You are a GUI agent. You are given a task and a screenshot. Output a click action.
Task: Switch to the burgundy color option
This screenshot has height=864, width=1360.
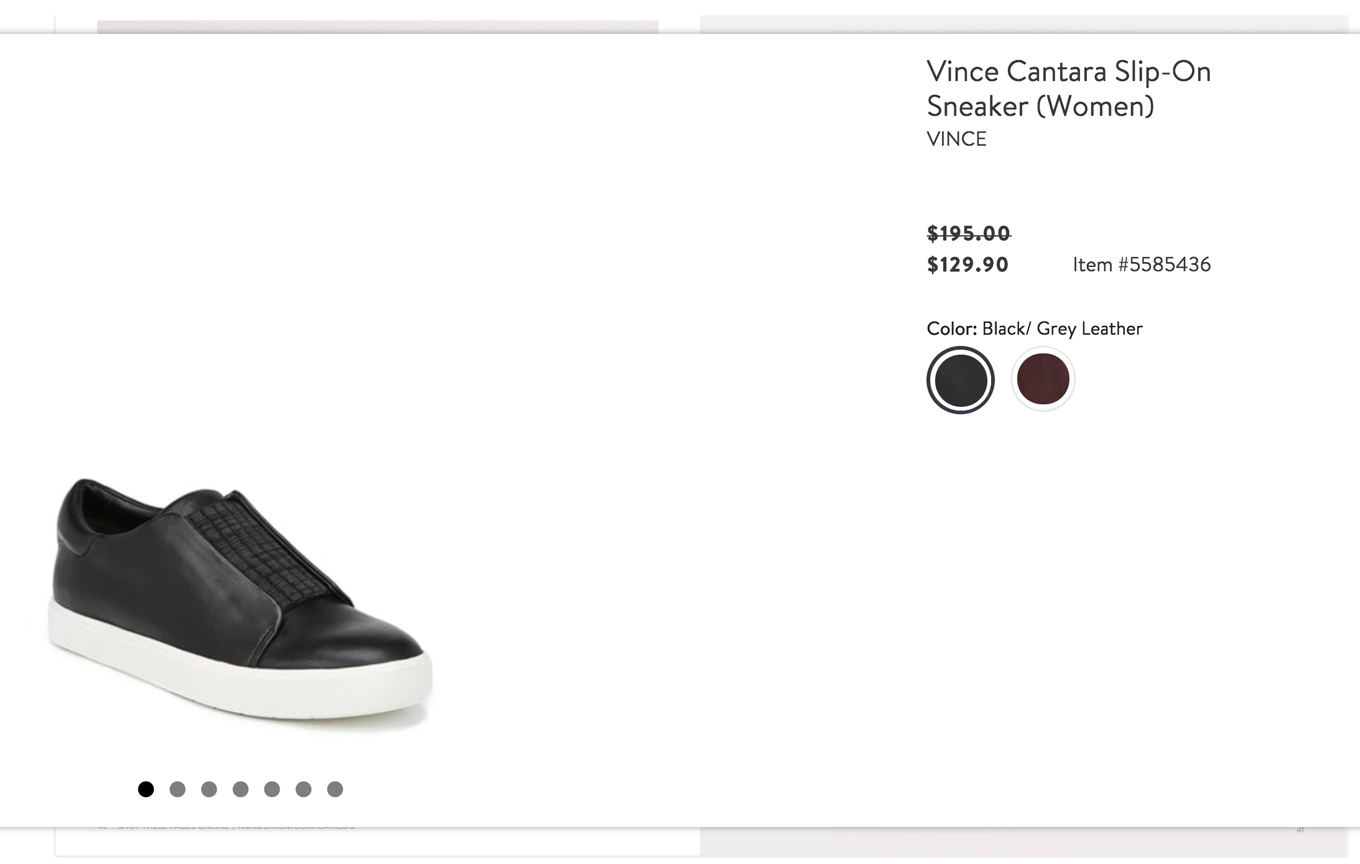(x=1043, y=379)
